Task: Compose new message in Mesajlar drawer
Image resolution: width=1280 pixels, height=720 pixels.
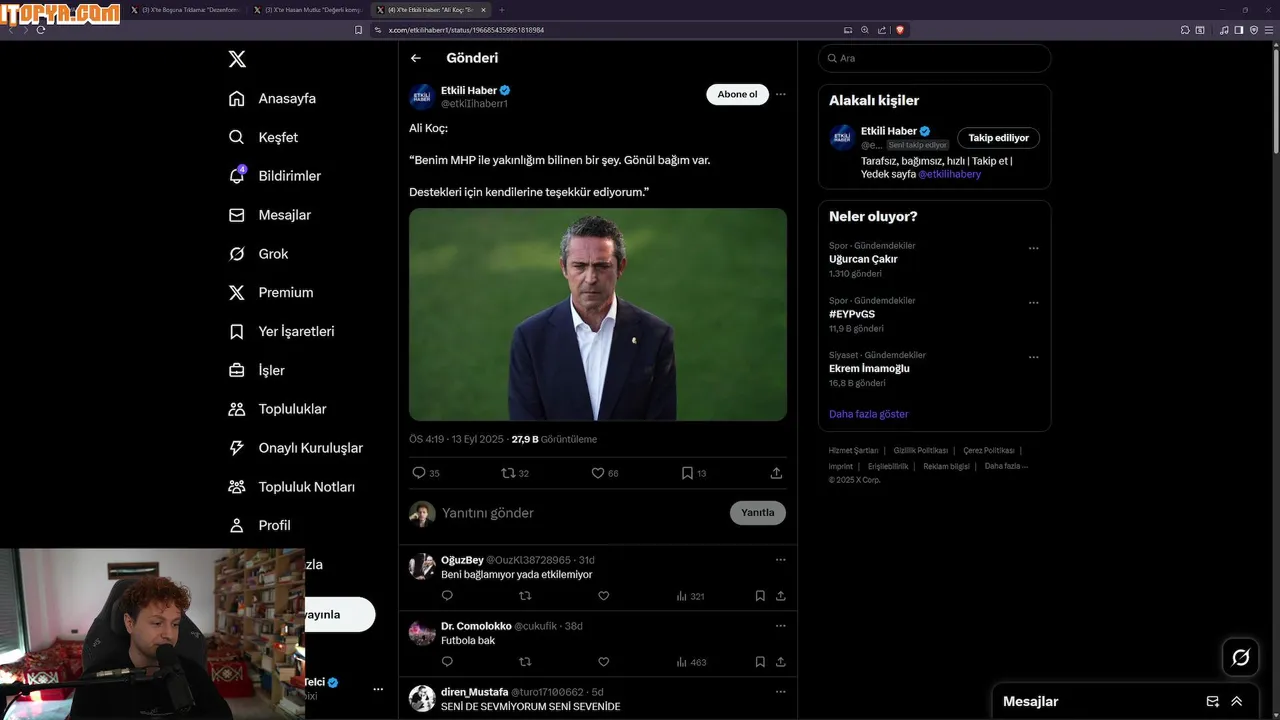Action: point(1212,701)
